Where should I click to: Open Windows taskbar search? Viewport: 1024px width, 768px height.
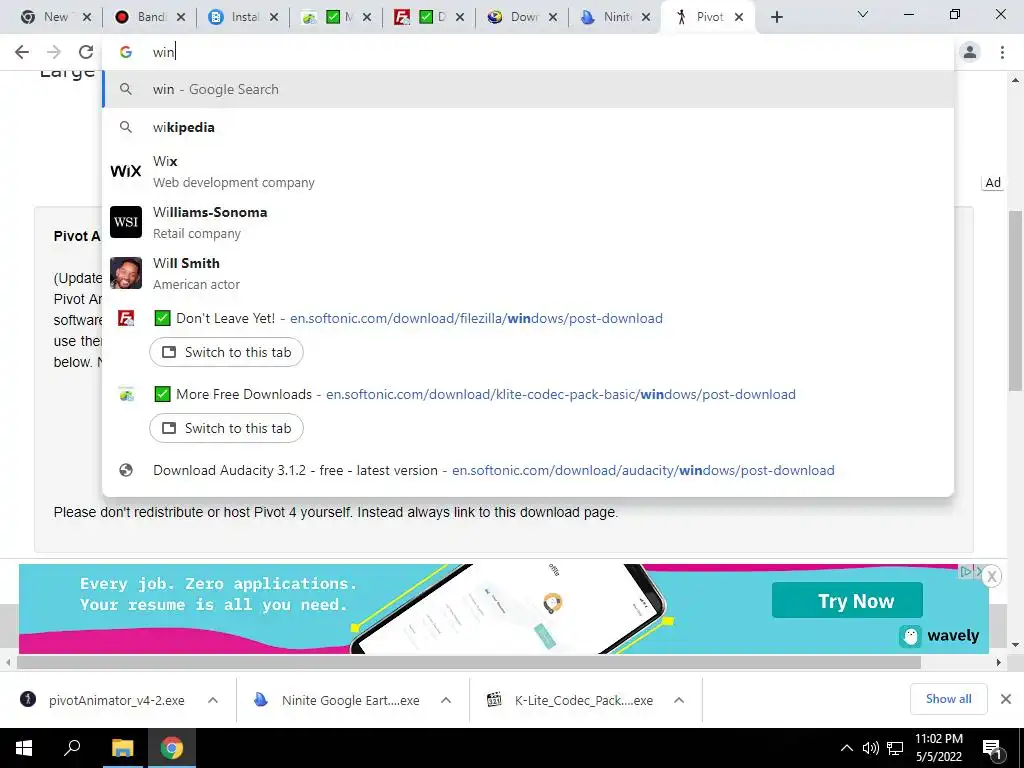[x=72, y=748]
